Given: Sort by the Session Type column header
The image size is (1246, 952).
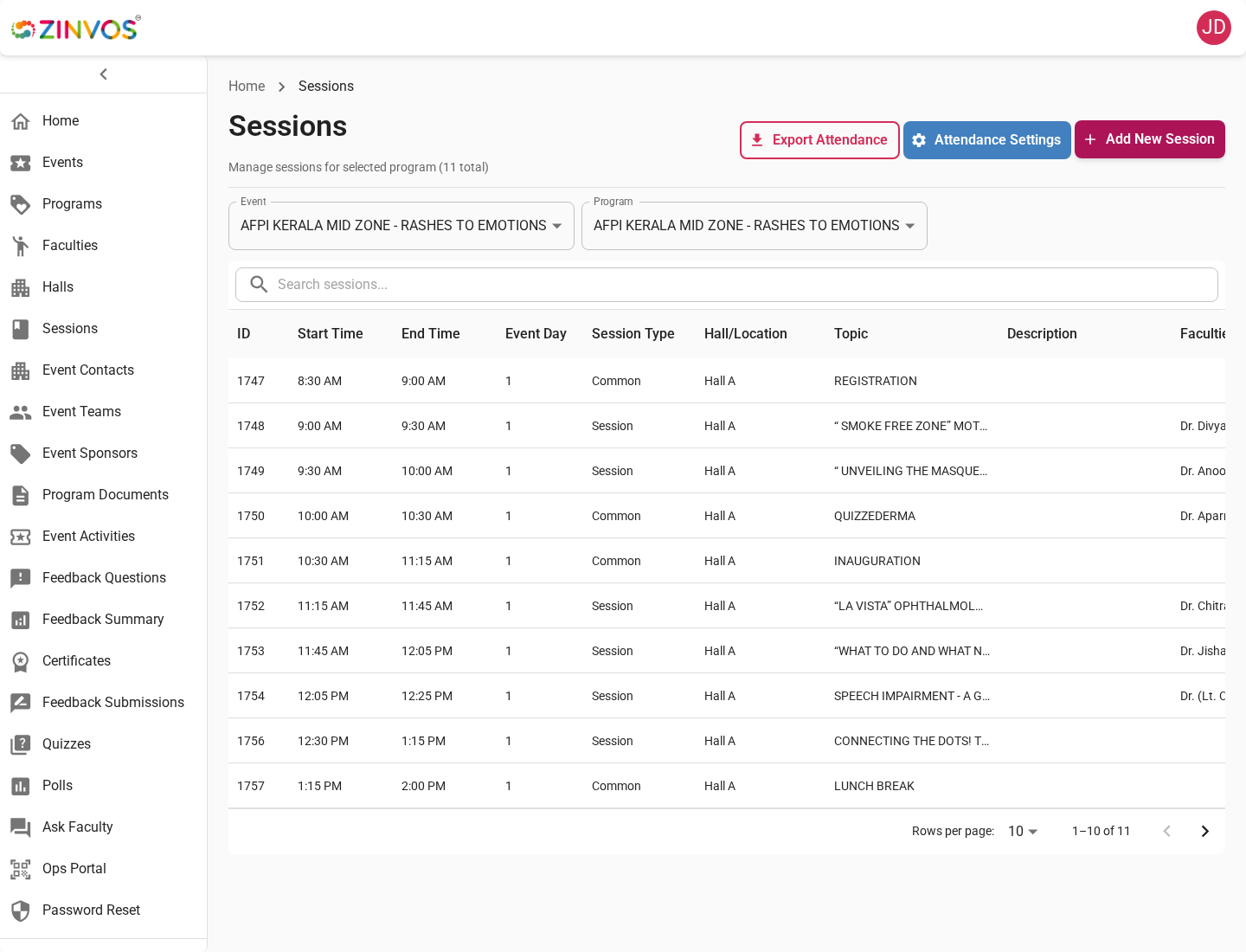Looking at the screenshot, I should [x=633, y=334].
